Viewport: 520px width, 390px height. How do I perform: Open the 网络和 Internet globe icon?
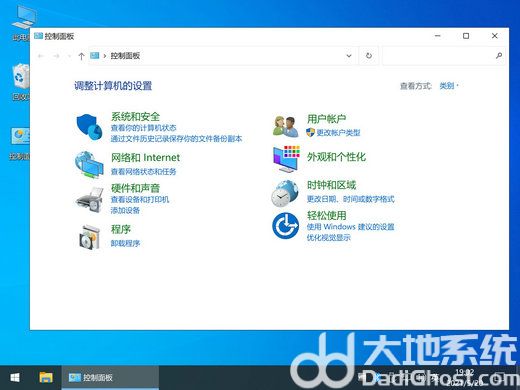point(89,164)
